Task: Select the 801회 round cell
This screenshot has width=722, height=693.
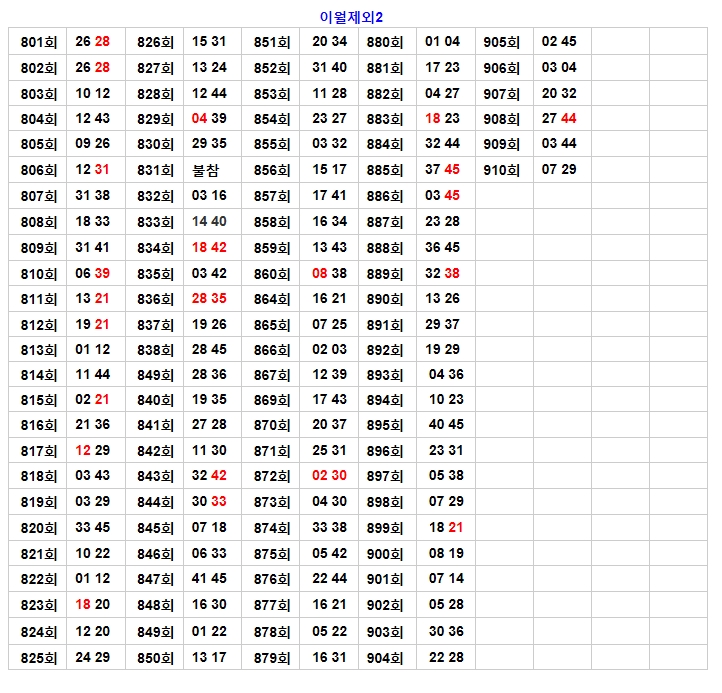Action: click(x=39, y=42)
